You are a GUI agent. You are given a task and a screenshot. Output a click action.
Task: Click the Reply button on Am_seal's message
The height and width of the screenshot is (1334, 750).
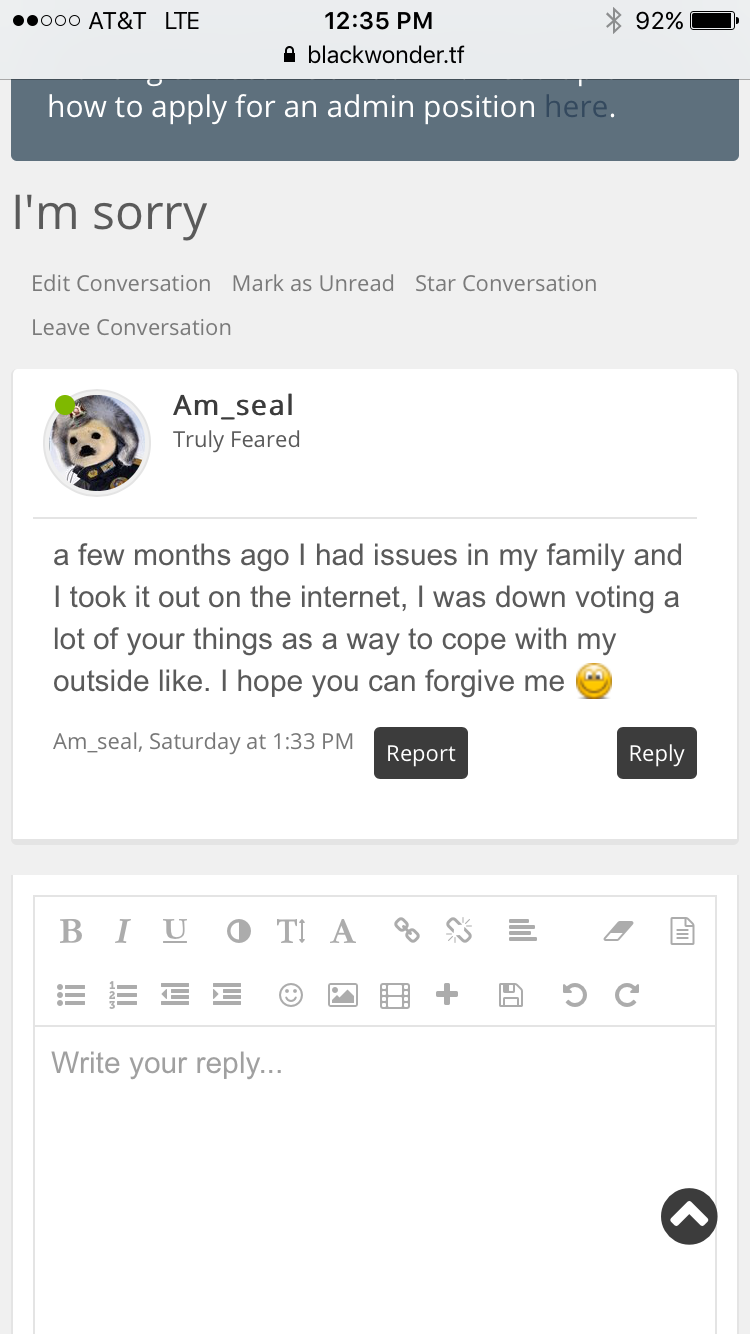[656, 753]
